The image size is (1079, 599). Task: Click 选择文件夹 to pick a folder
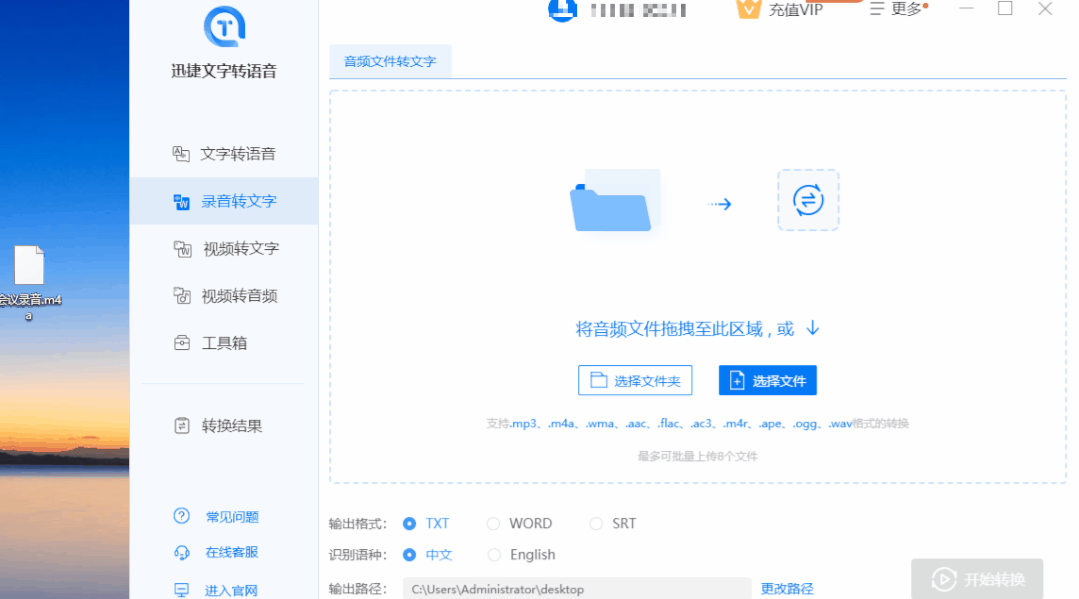(634, 380)
